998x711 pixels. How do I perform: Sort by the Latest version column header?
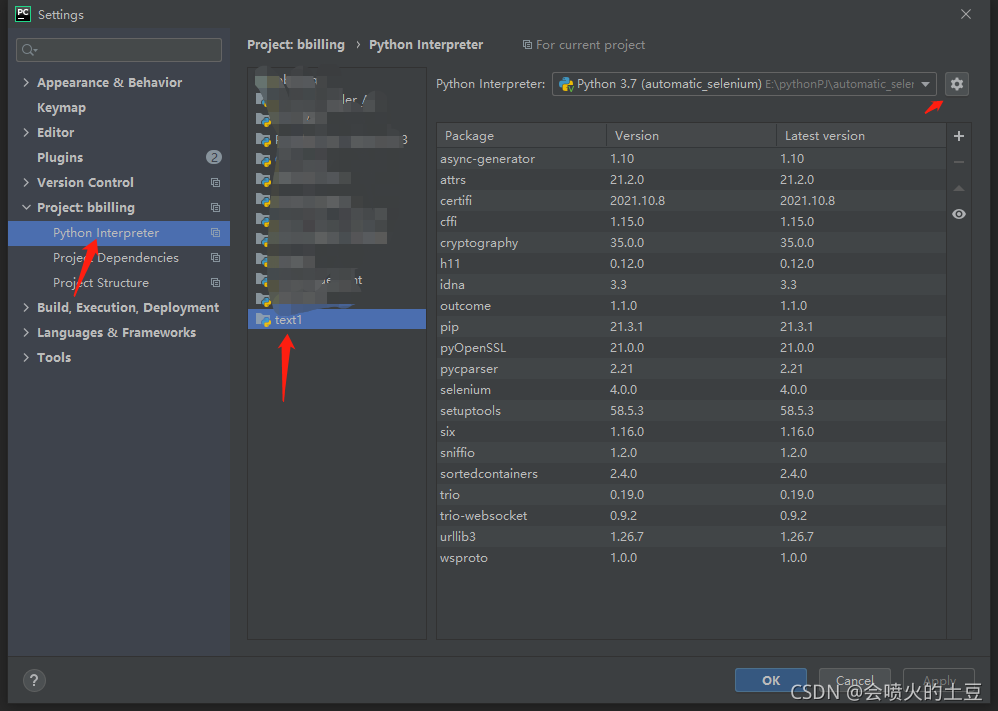pos(861,136)
